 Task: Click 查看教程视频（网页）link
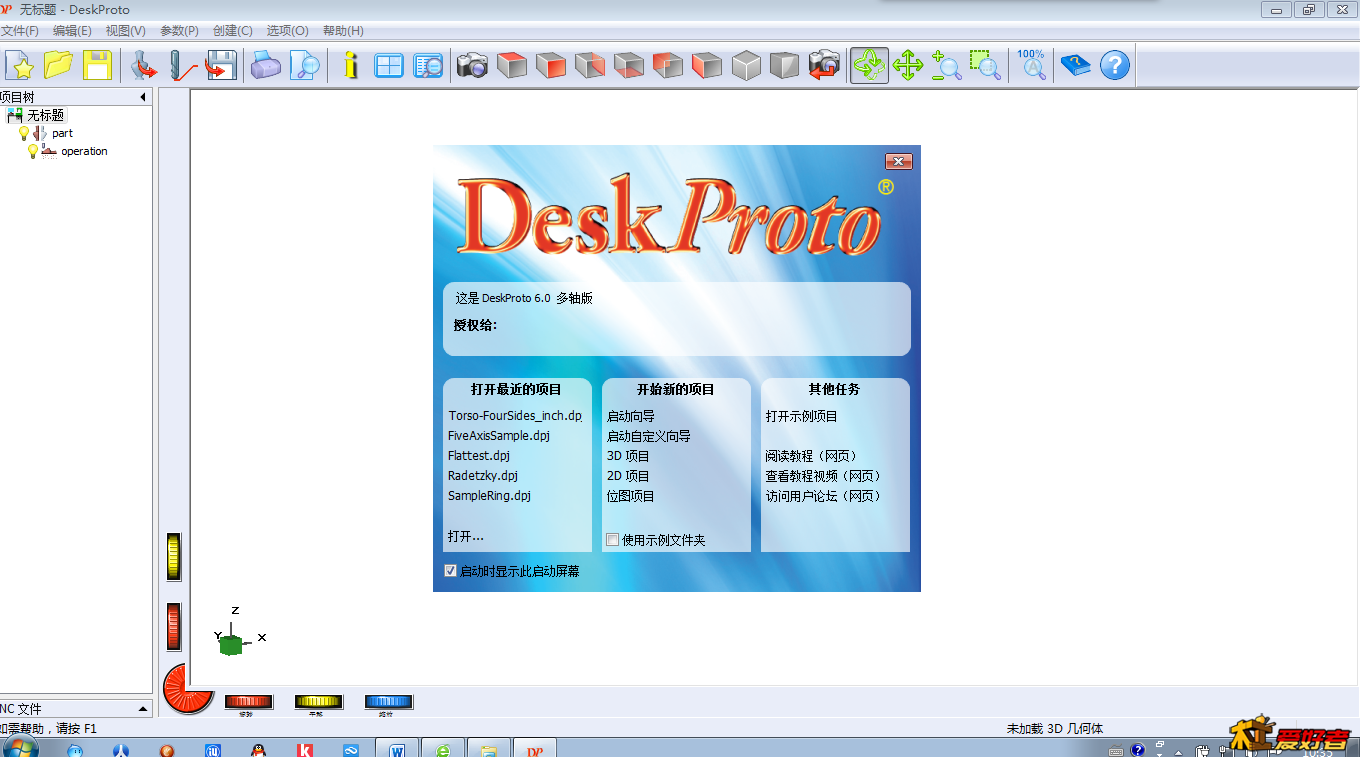[824, 476]
